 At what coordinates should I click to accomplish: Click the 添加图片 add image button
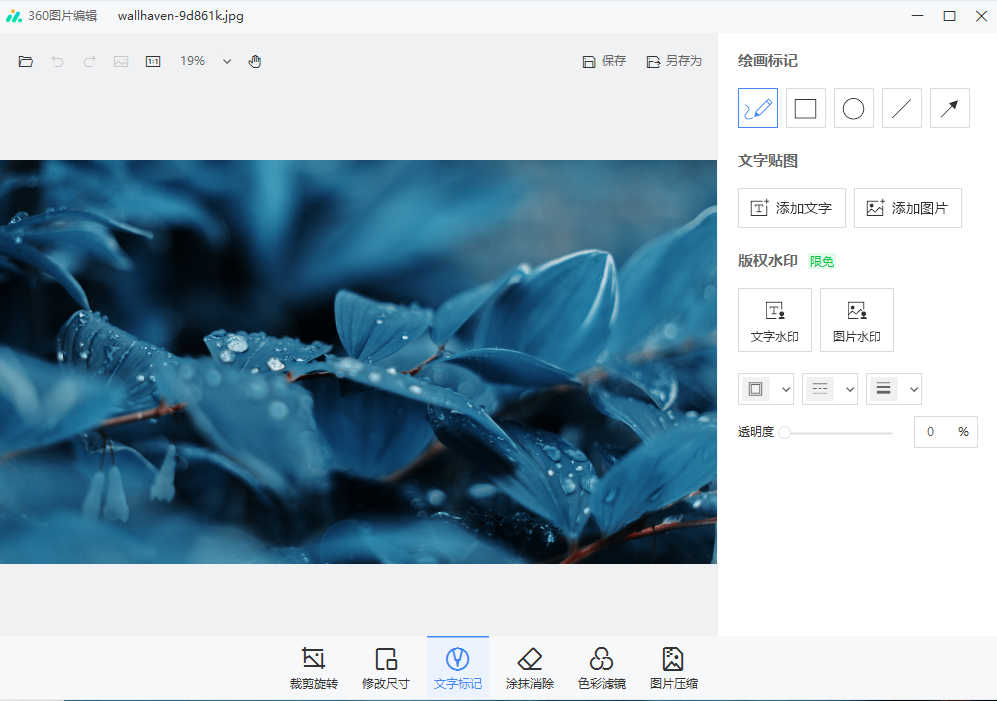[x=907, y=208]
